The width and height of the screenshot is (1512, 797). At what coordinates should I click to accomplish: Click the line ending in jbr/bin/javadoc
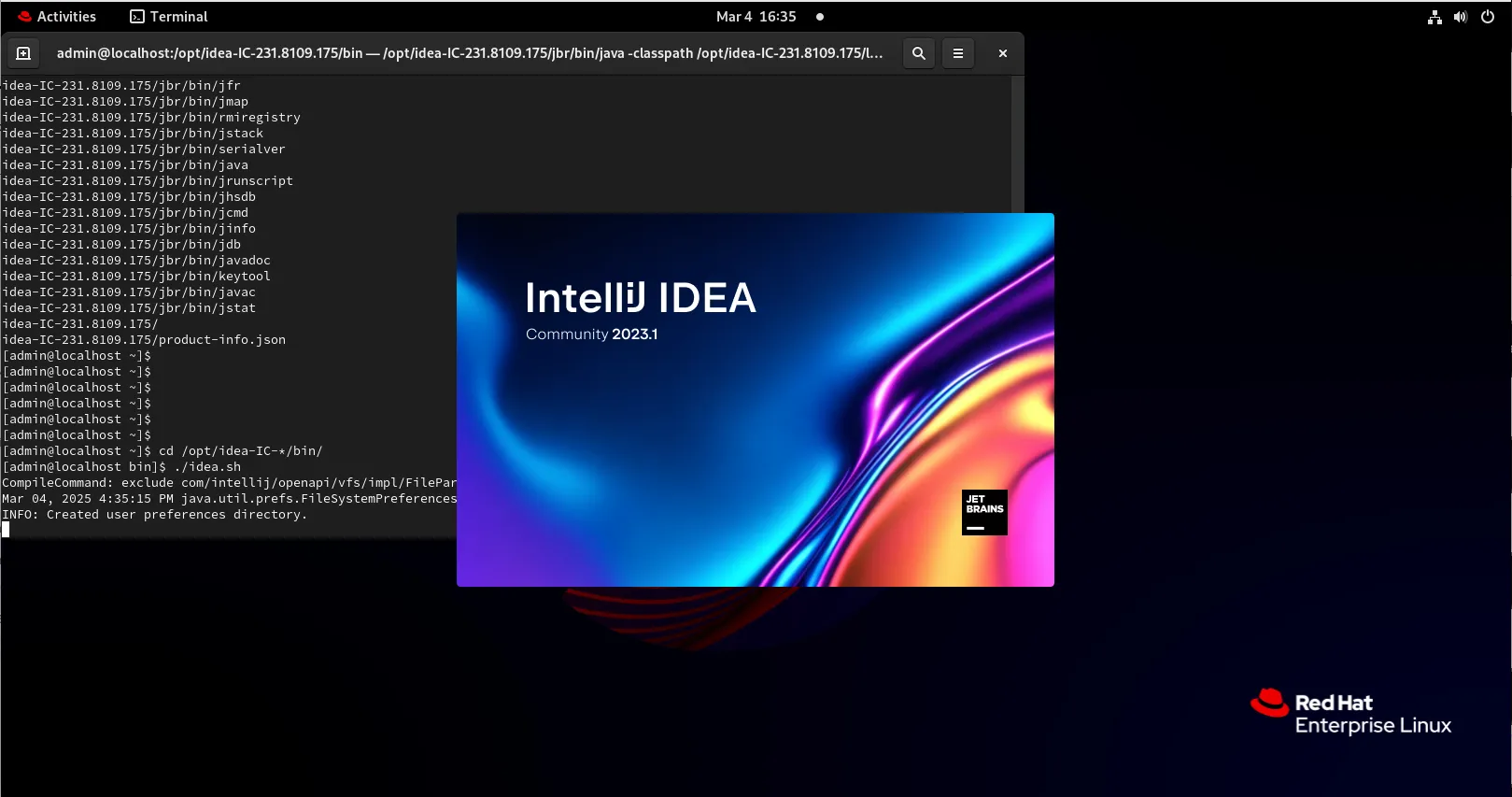(136, 260)
